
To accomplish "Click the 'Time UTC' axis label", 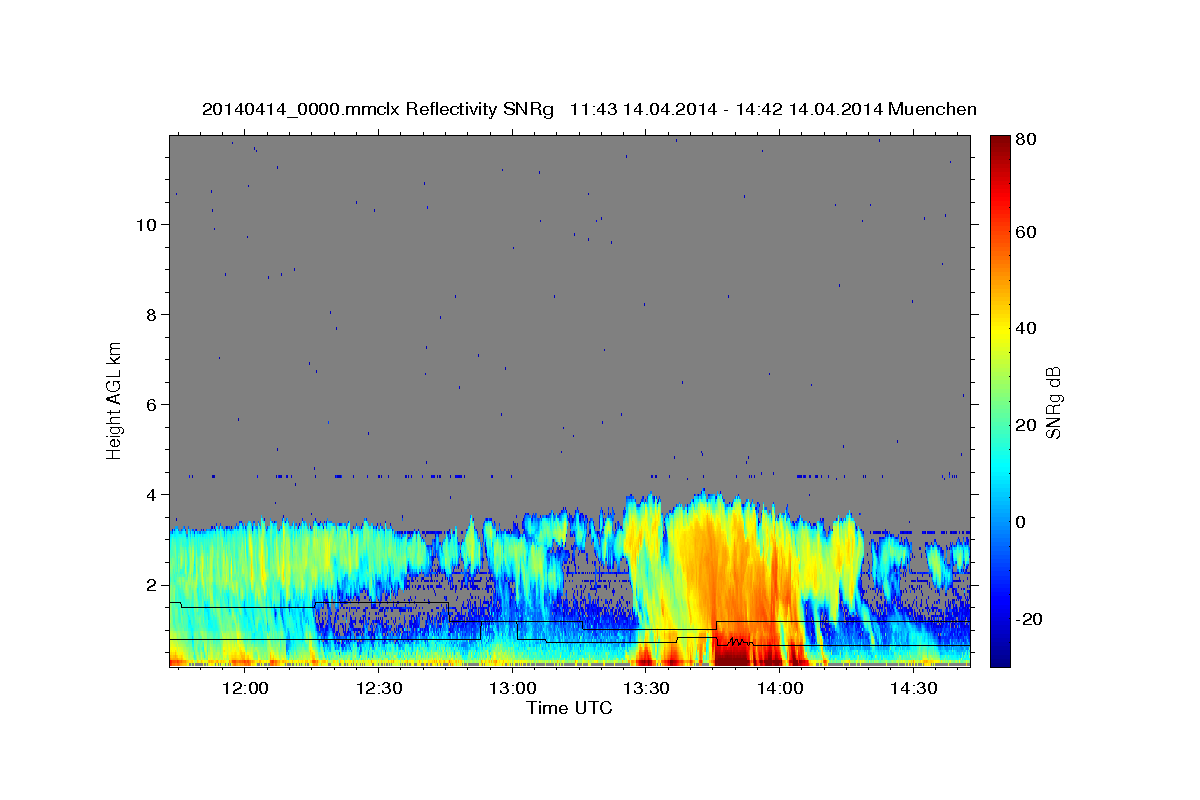I will pos(569,708).
